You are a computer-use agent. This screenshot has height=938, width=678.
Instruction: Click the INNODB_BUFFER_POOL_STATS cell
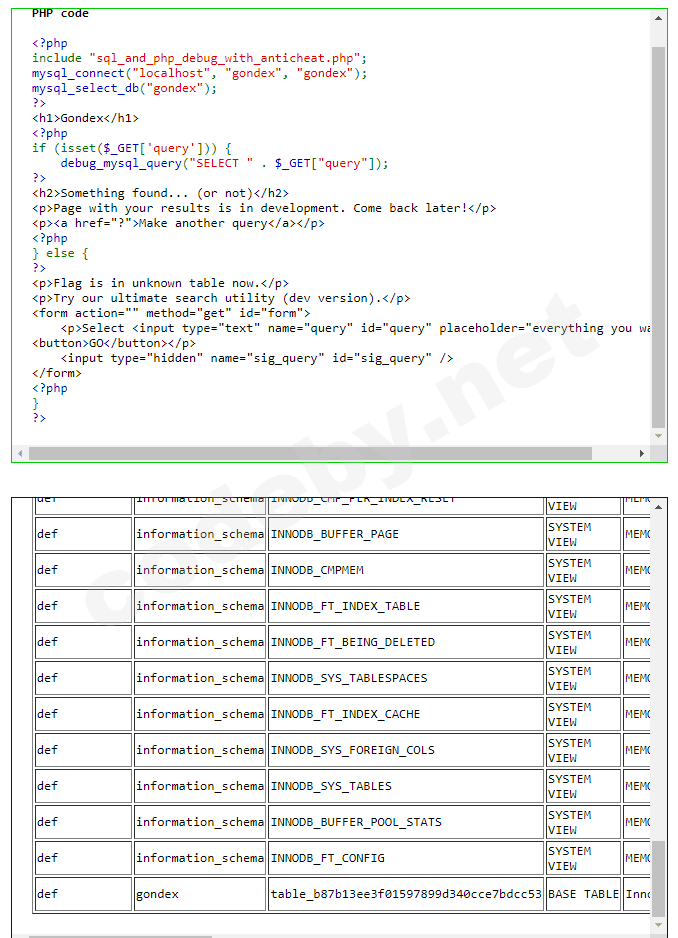pos(406,821)
